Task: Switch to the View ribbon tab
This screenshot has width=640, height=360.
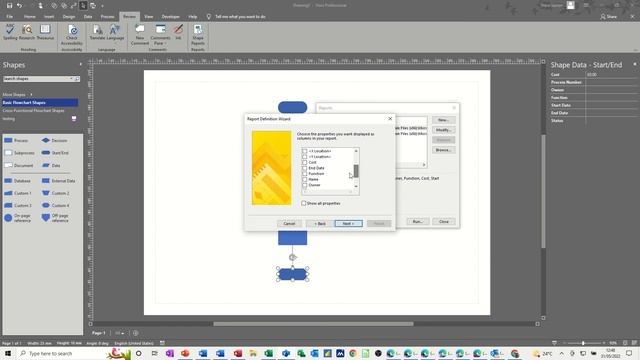Action: (x=149, y=17)
